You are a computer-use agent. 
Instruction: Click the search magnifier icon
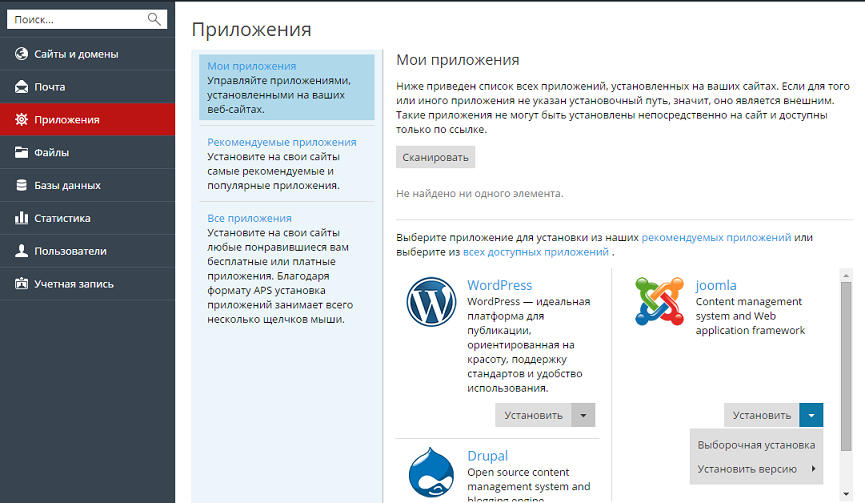click(x=154, y=19)
